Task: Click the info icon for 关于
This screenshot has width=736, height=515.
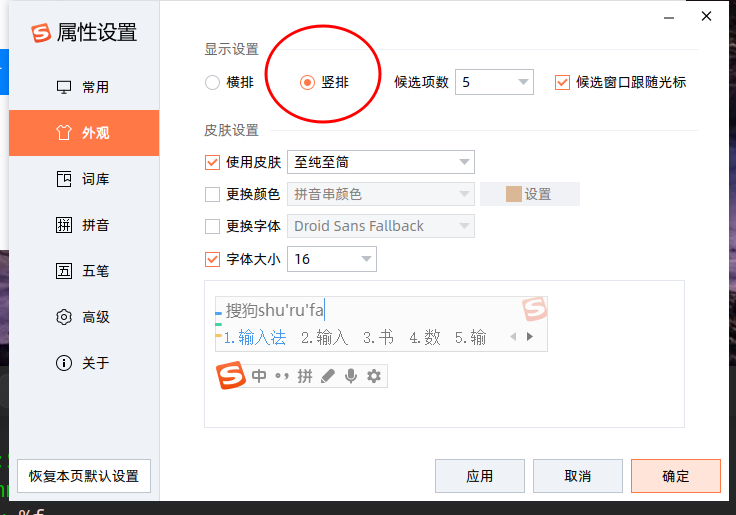Action: coord(64,363)
